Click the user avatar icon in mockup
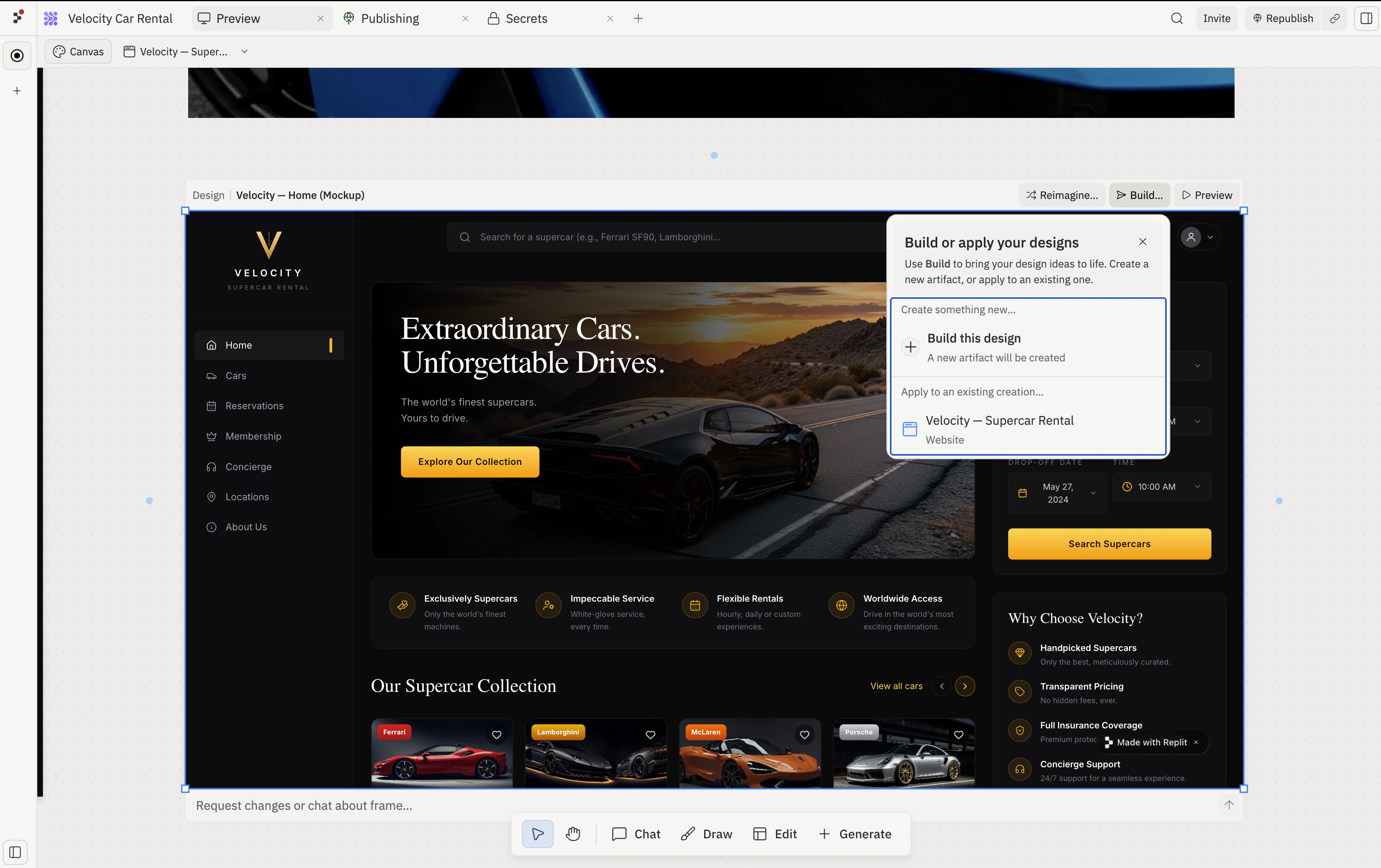 [1190, 237]
